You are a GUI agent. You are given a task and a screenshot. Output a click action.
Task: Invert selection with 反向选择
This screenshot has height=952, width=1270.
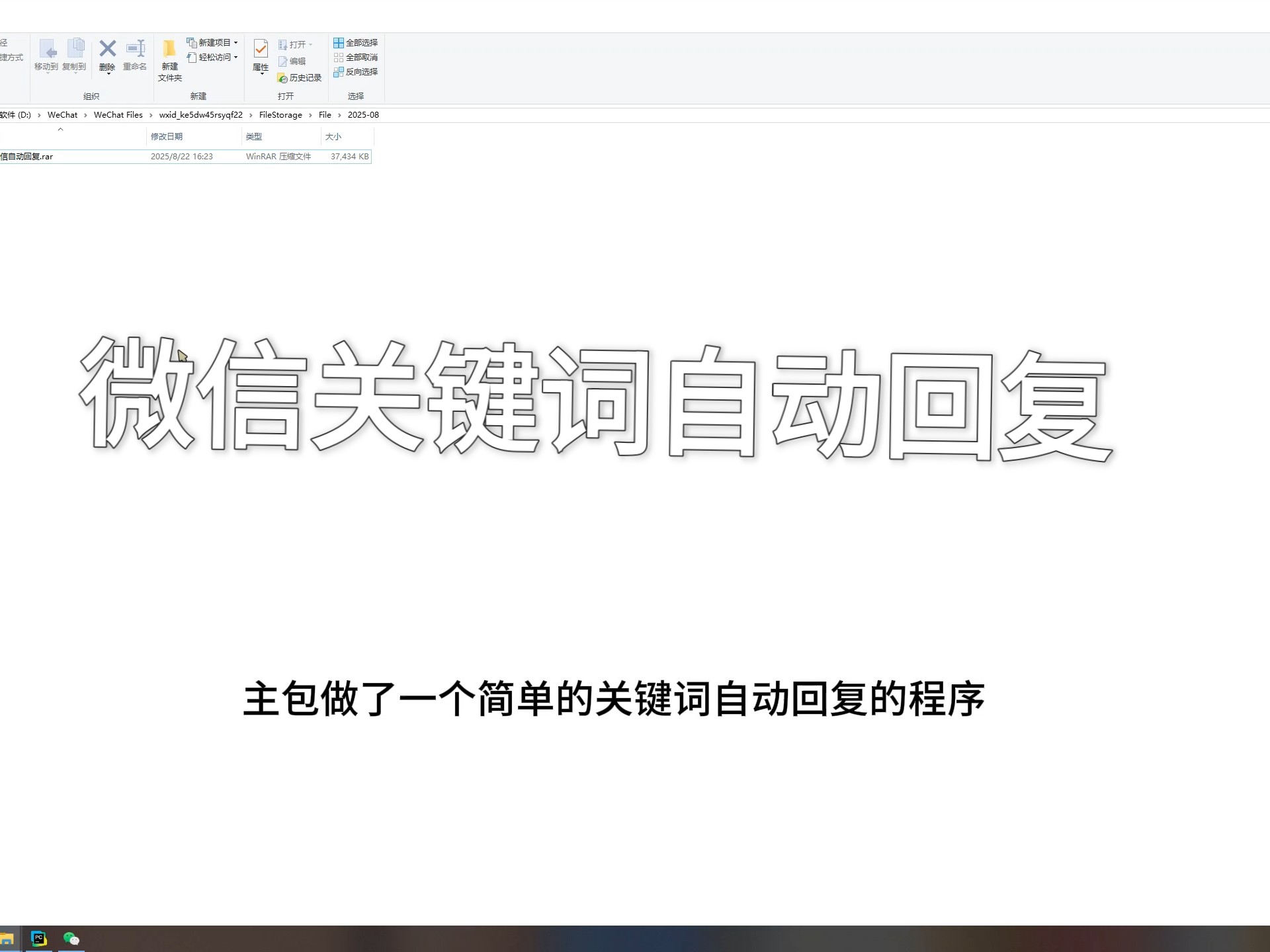(x=356, y=72)
